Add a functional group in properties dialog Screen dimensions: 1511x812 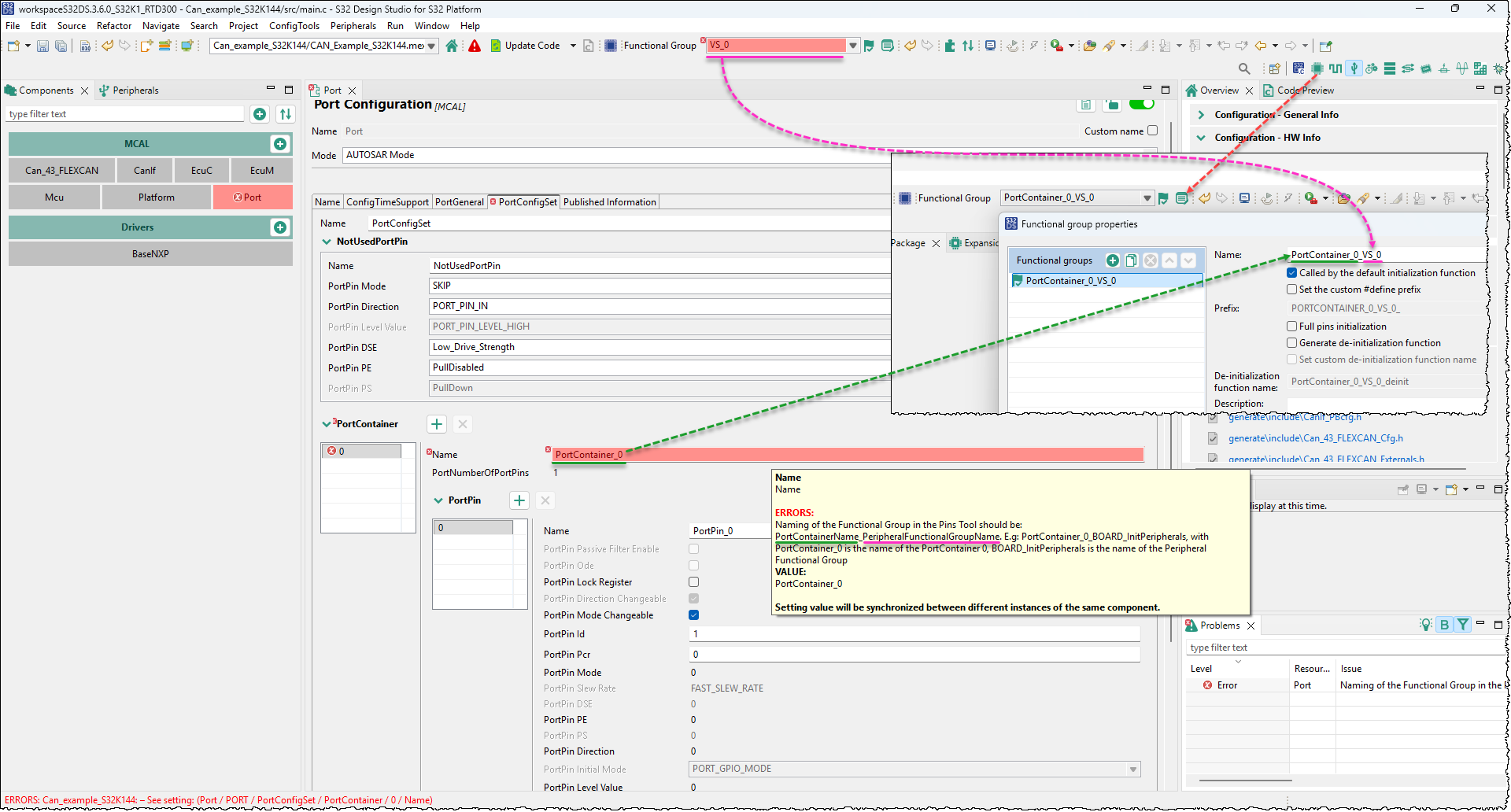point(1113,260)
